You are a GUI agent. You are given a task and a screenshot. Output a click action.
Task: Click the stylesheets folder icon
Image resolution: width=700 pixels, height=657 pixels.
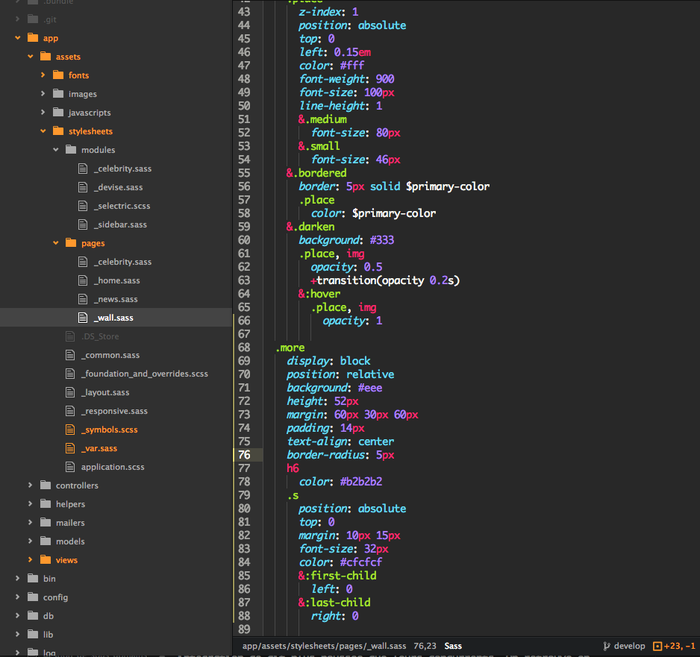tap(58, 131)
